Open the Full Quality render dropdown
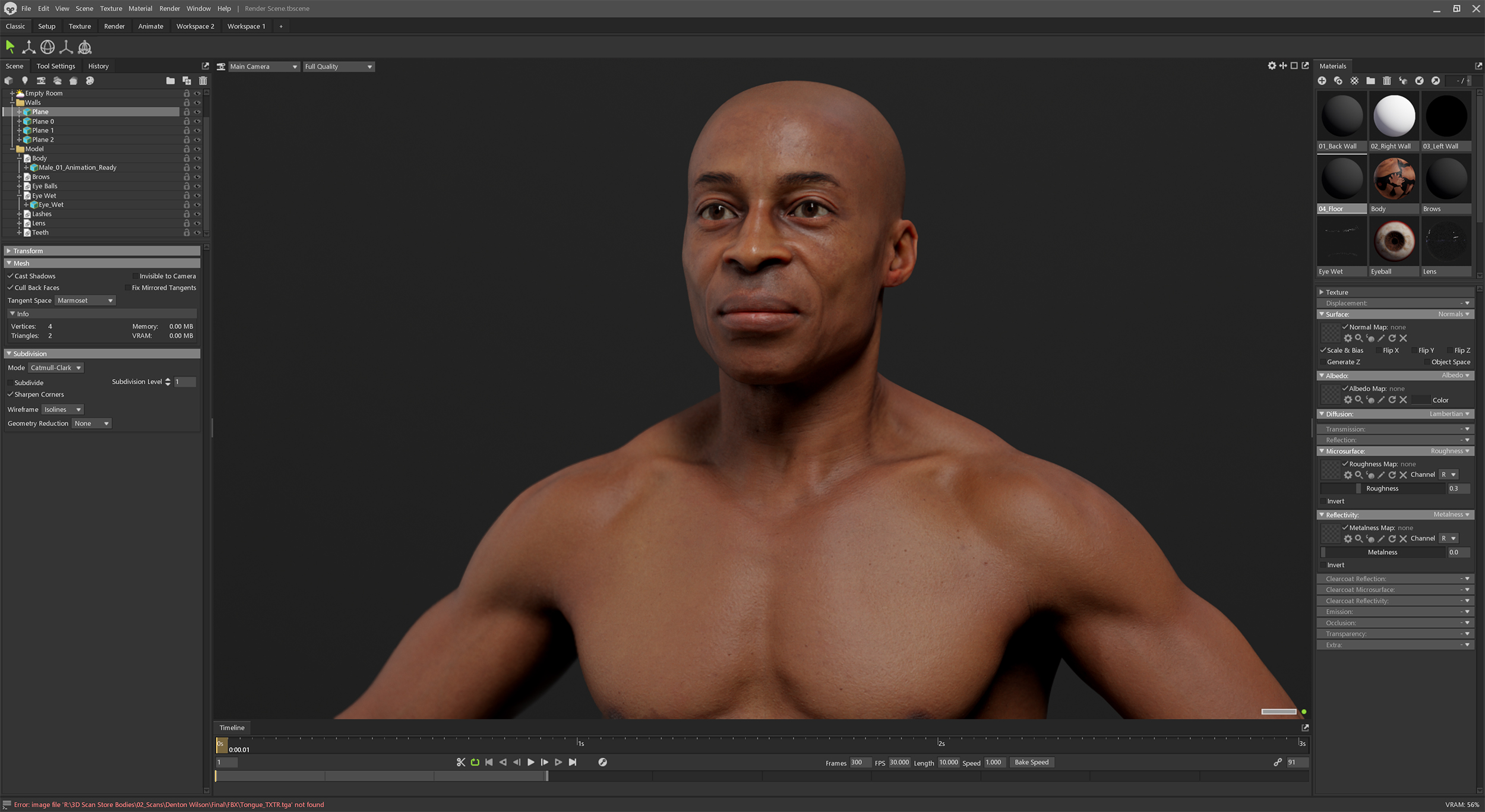Viewport: 1485px width, 812px height. [x=338, y=67]
